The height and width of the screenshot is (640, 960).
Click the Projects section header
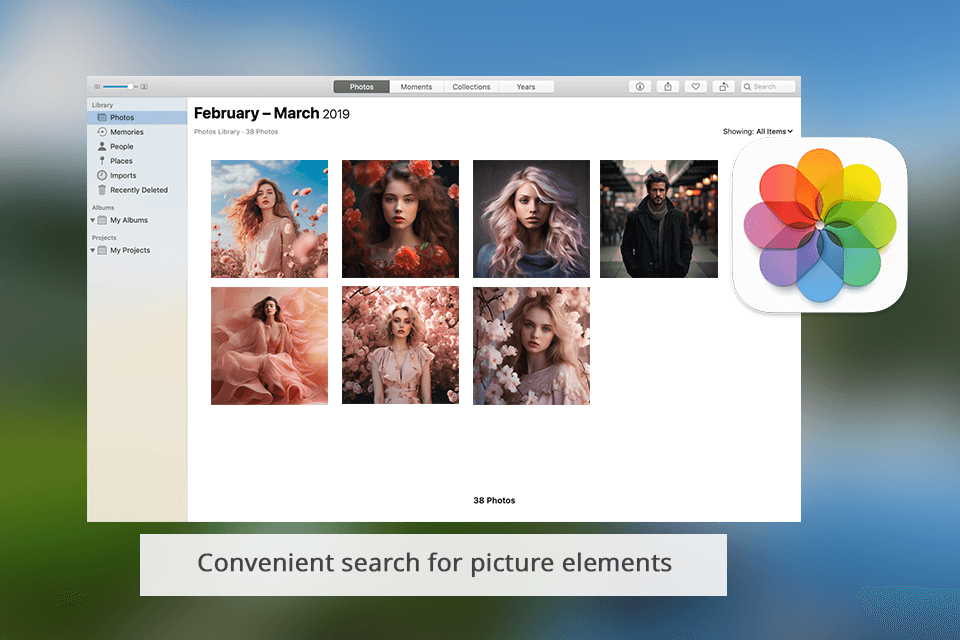[x=104, y=238]
